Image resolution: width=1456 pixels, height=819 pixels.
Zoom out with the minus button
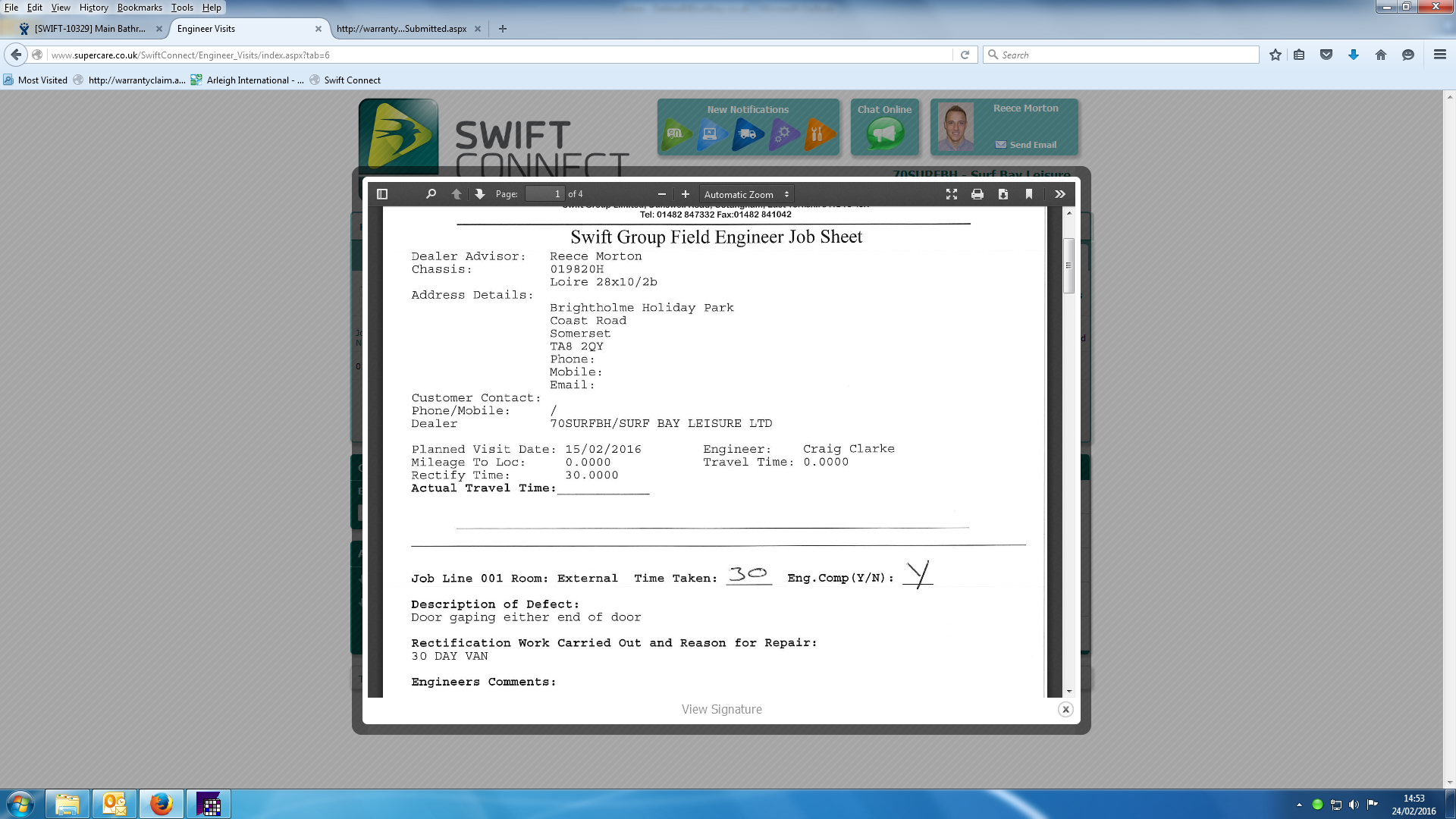point(661,194)
